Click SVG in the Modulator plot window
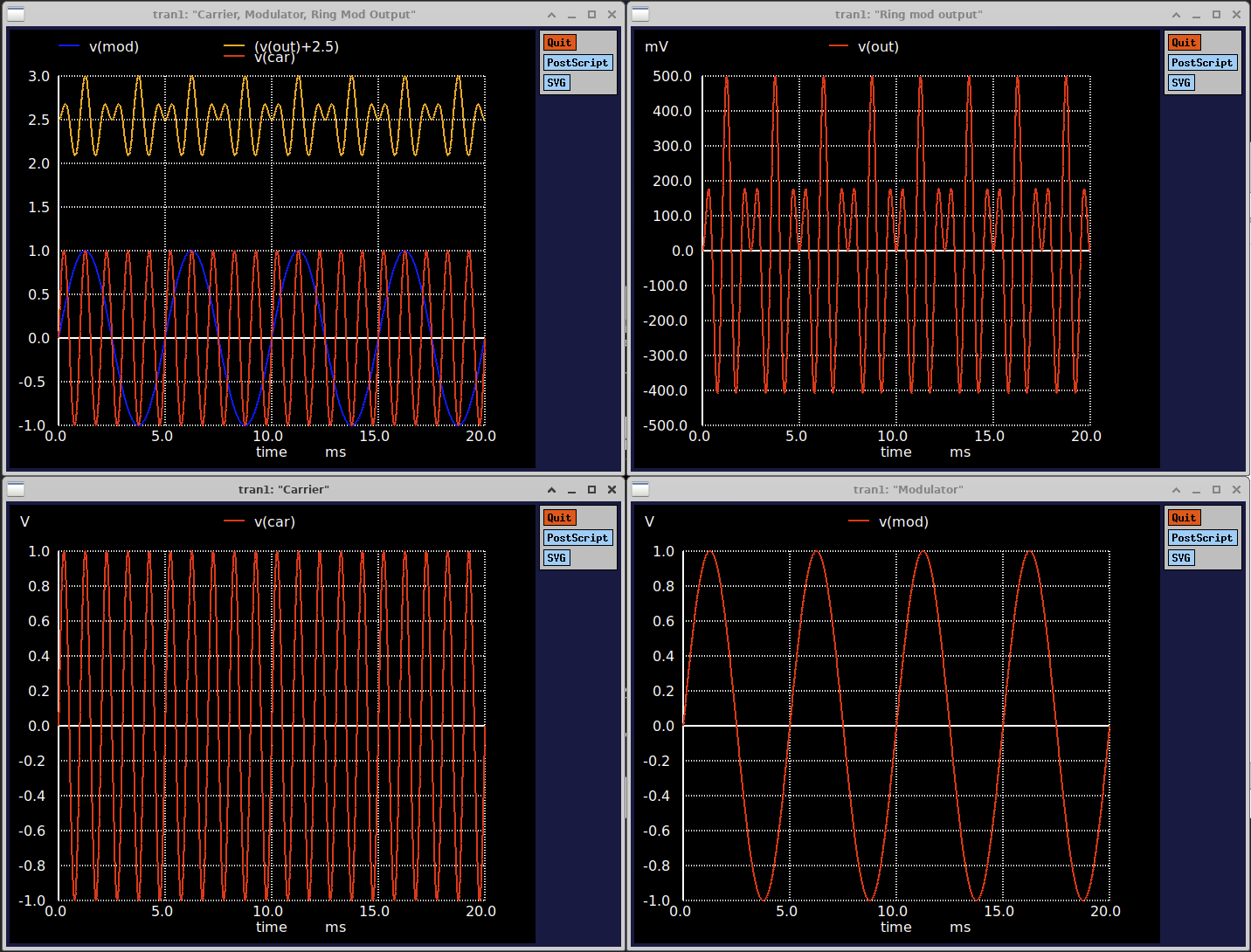The height and width of the screenshot is (952, 1251). click(1181, 558)
